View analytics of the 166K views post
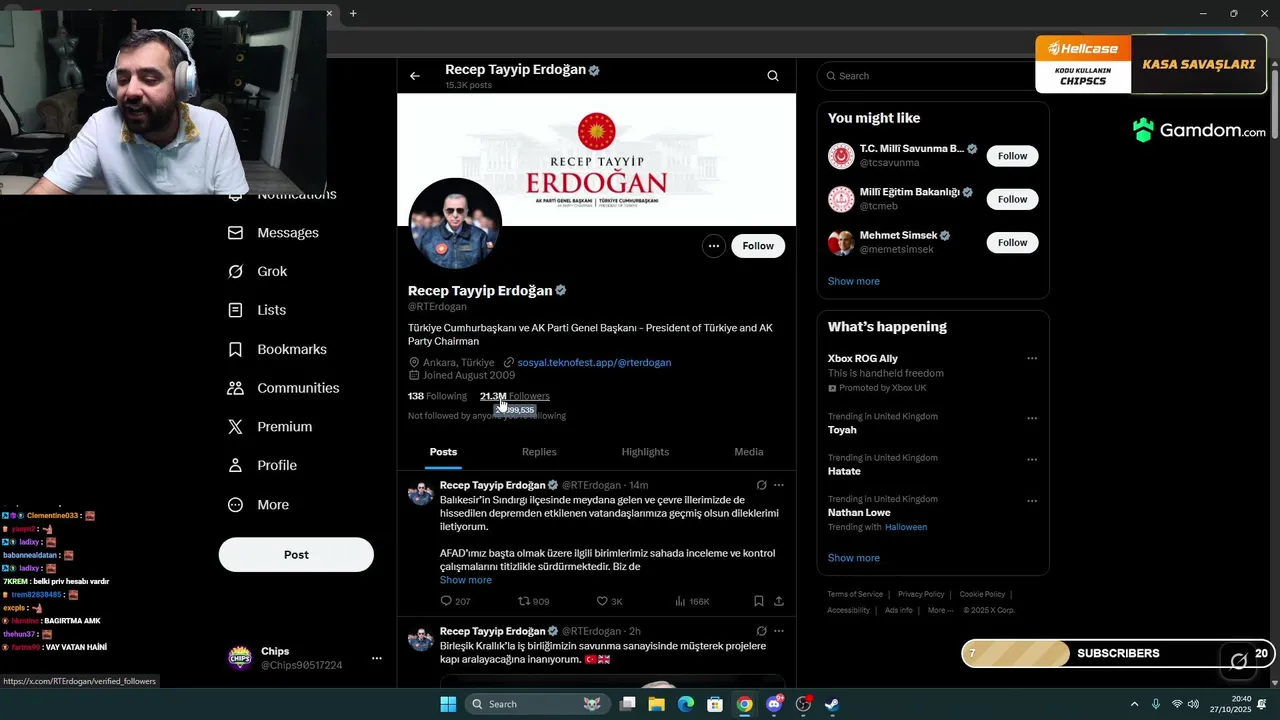Viewport: 1280px width, 720px height. [x=692, y=601]
